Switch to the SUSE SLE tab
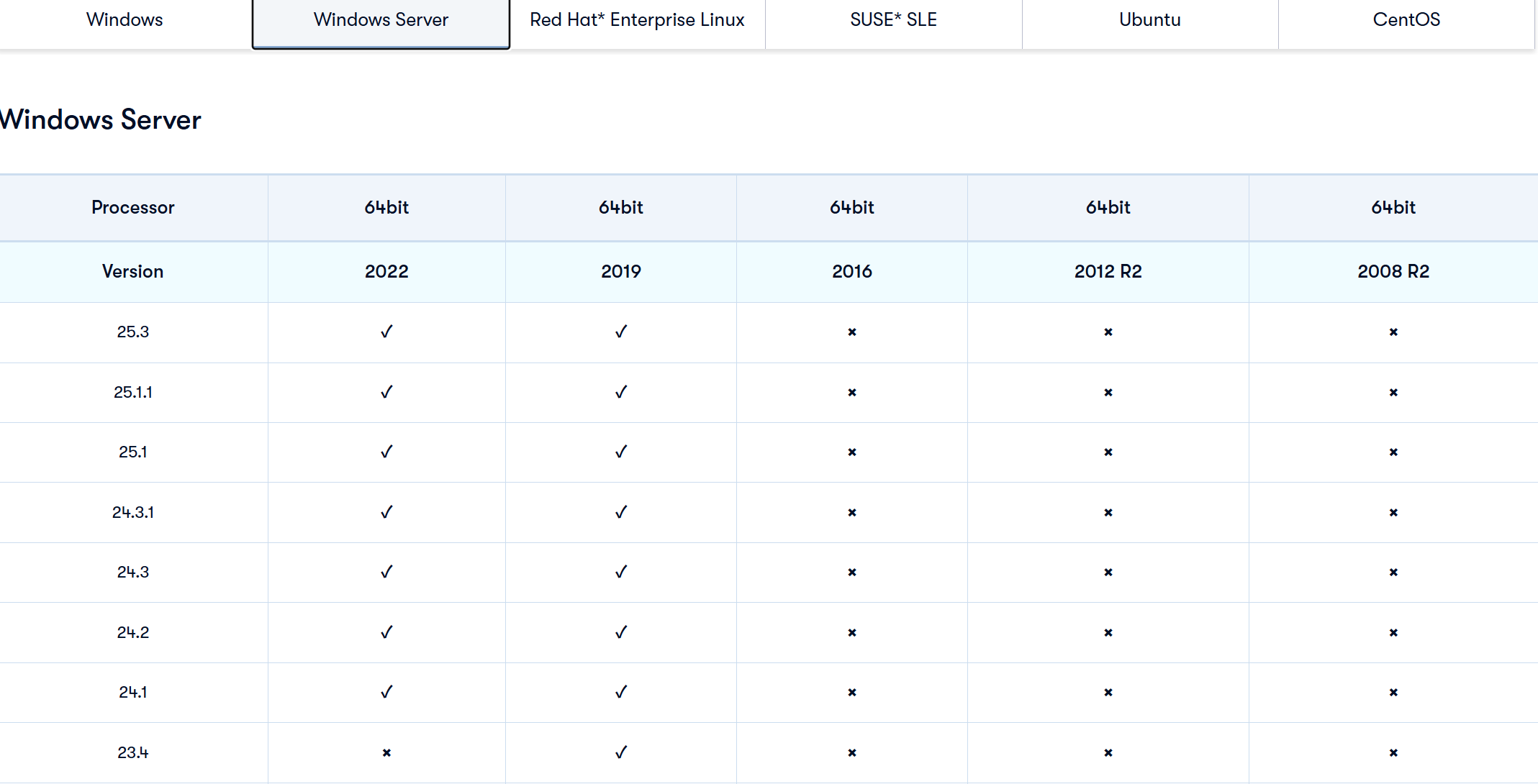The height and width of the screenshot is (784, 1538). [893, 20]
